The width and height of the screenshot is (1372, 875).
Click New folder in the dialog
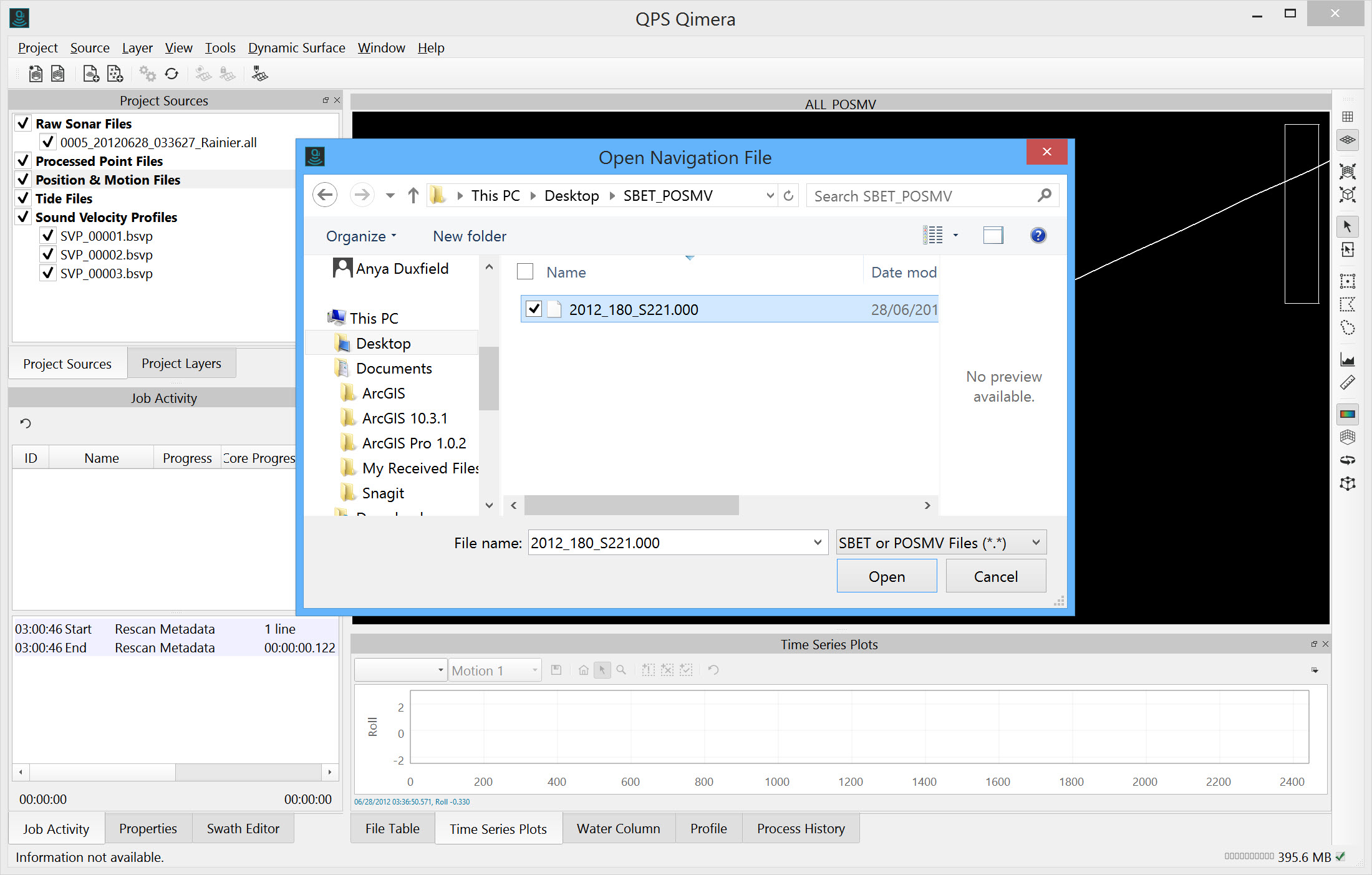469,236
